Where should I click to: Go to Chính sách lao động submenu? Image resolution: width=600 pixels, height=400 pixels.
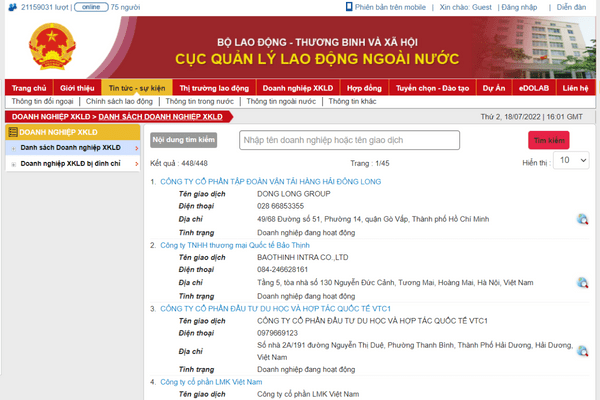coord(119,101)
